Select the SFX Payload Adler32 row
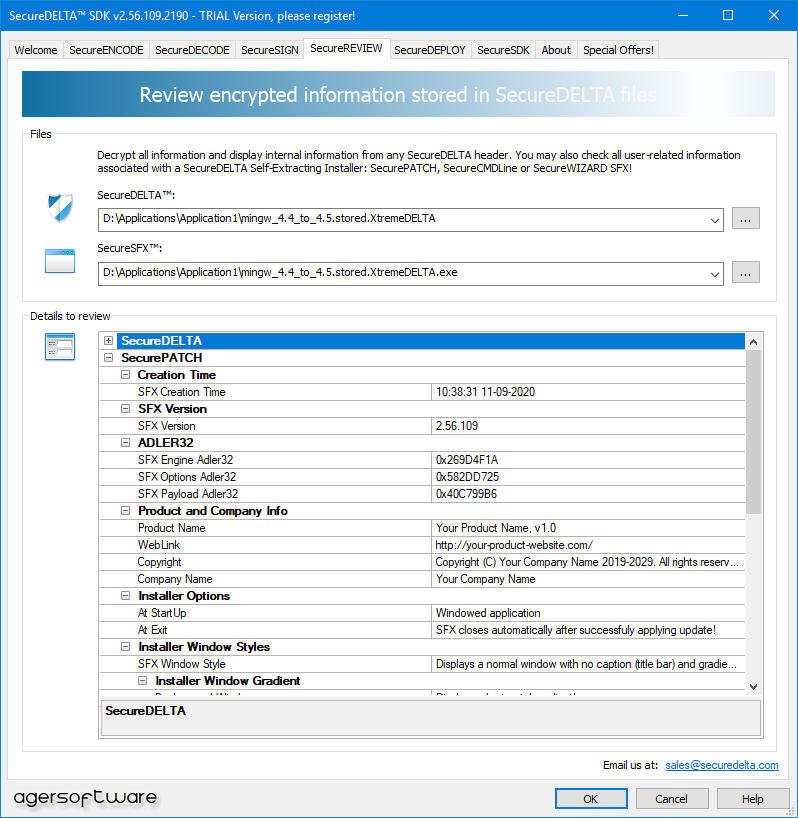 click(x=422, y=494)
